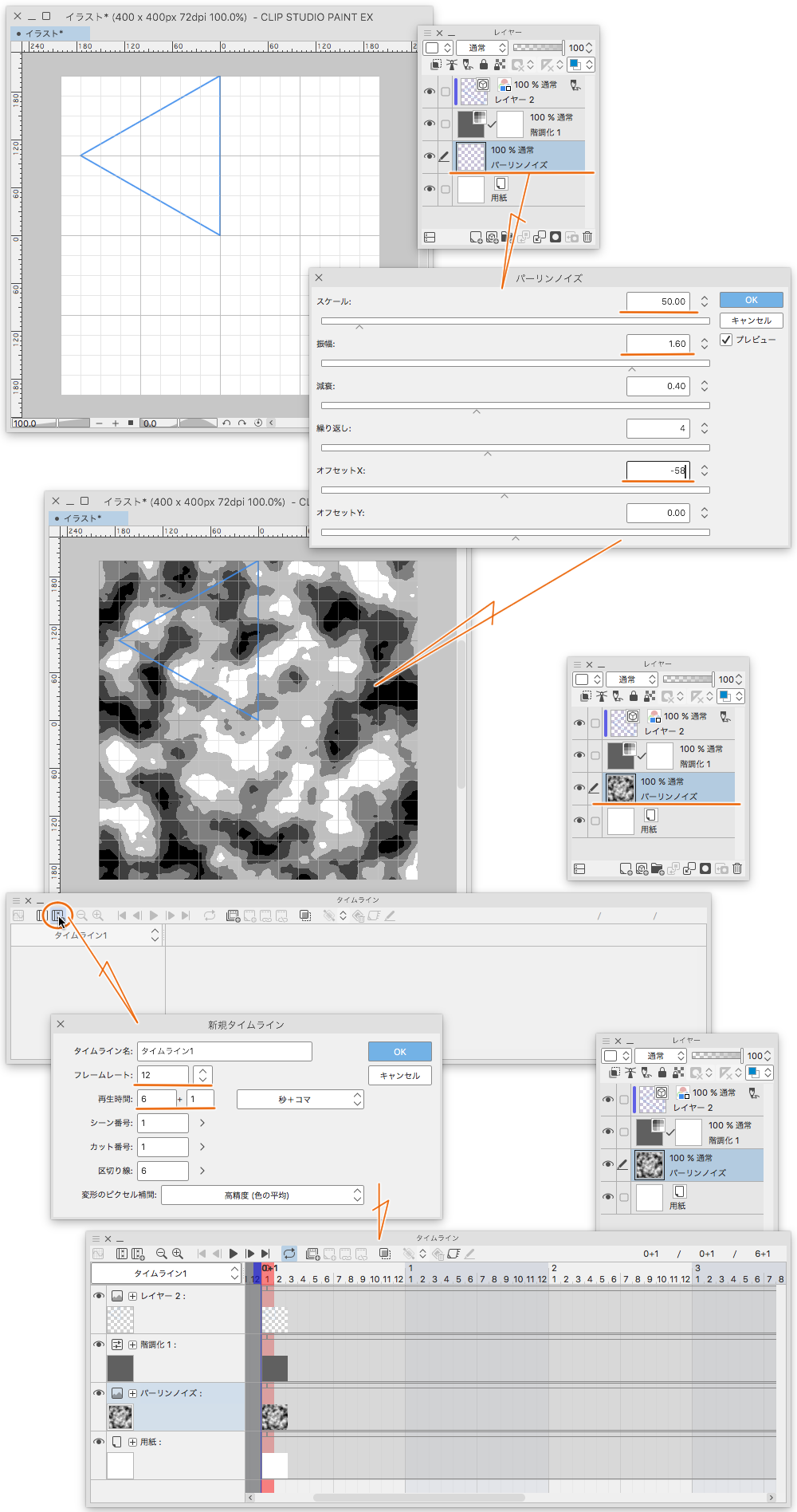Click the new animation folder icon in the populated timeline
Screen dimensions: 797x1512
click(x=313, y=1254)
